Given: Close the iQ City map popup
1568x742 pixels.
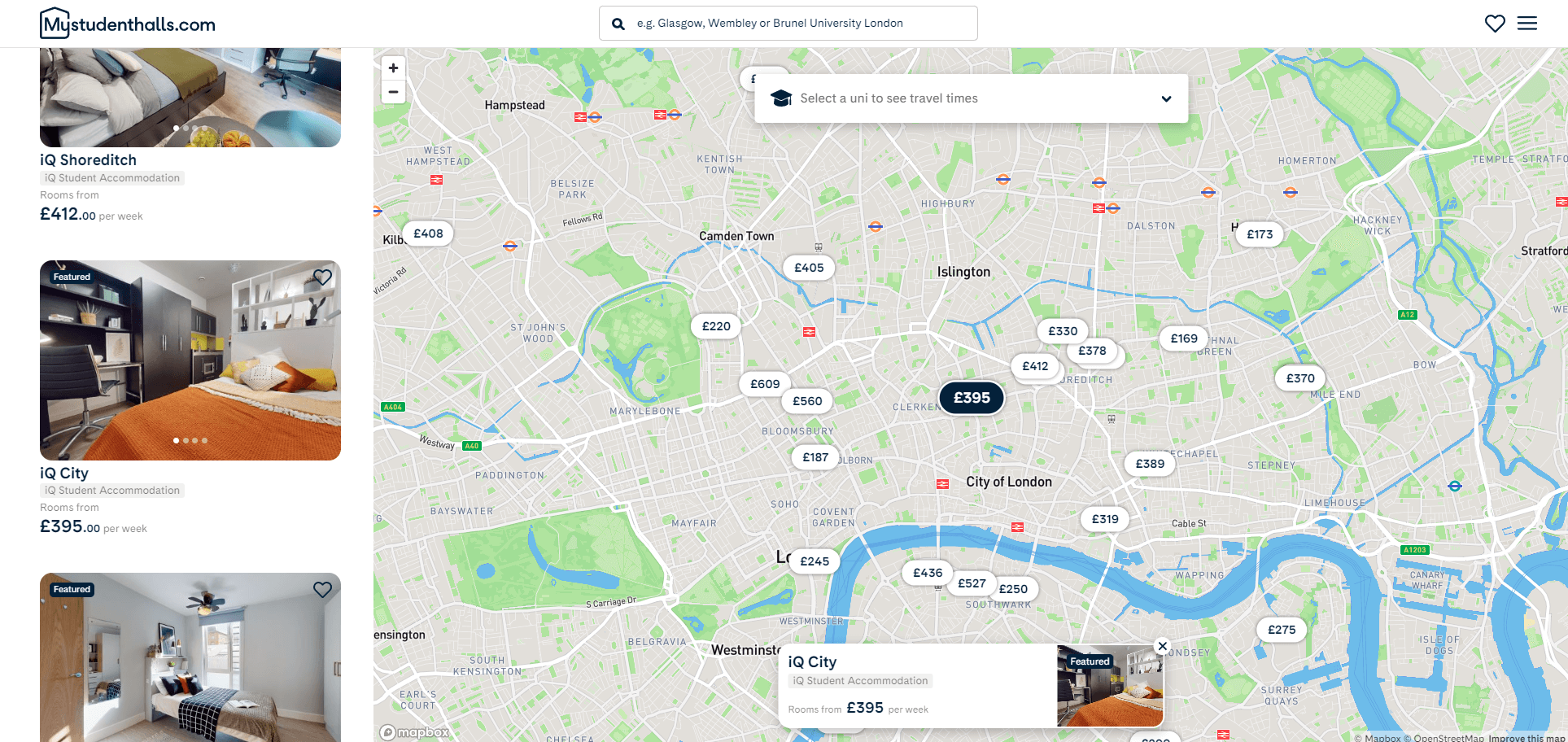Looking at the screenshot, I should coord(1163,647).
